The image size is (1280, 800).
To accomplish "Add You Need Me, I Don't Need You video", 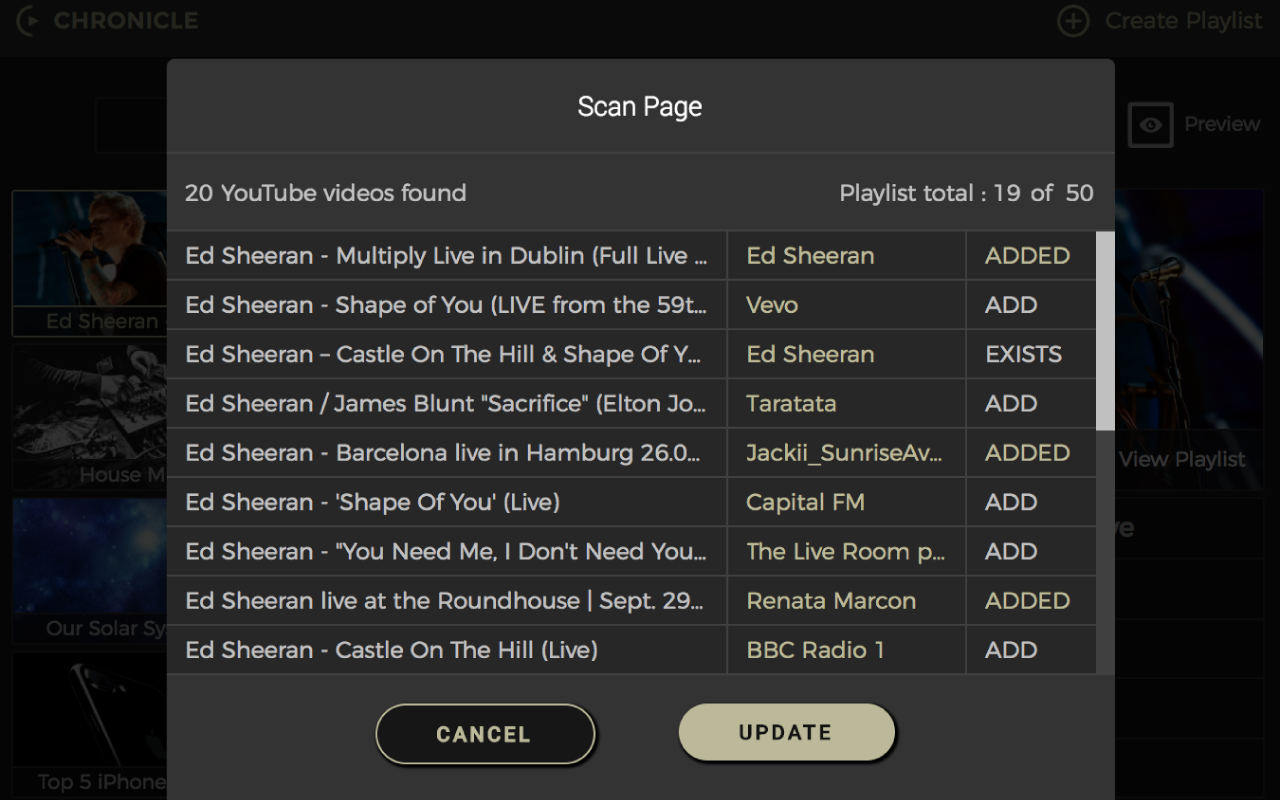I will [1011, 552].
